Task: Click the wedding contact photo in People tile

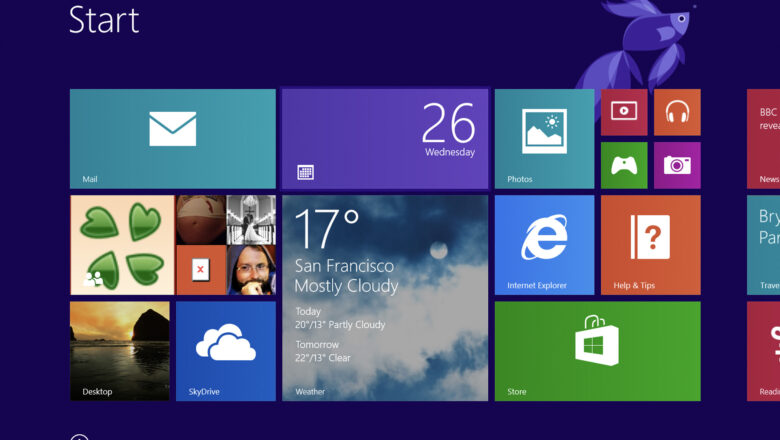Action: pos(251,219)
